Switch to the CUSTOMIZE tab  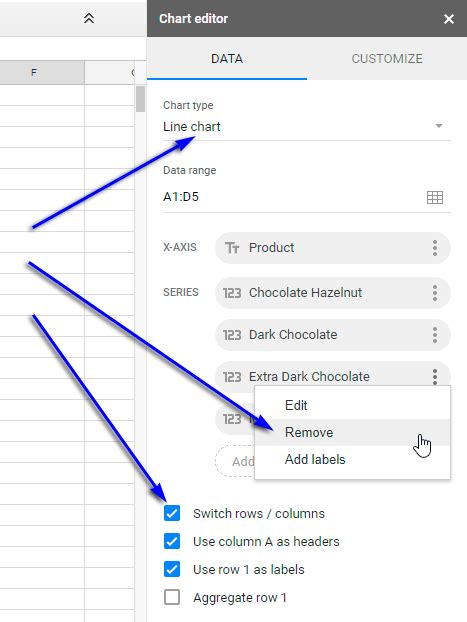(387, 59)
